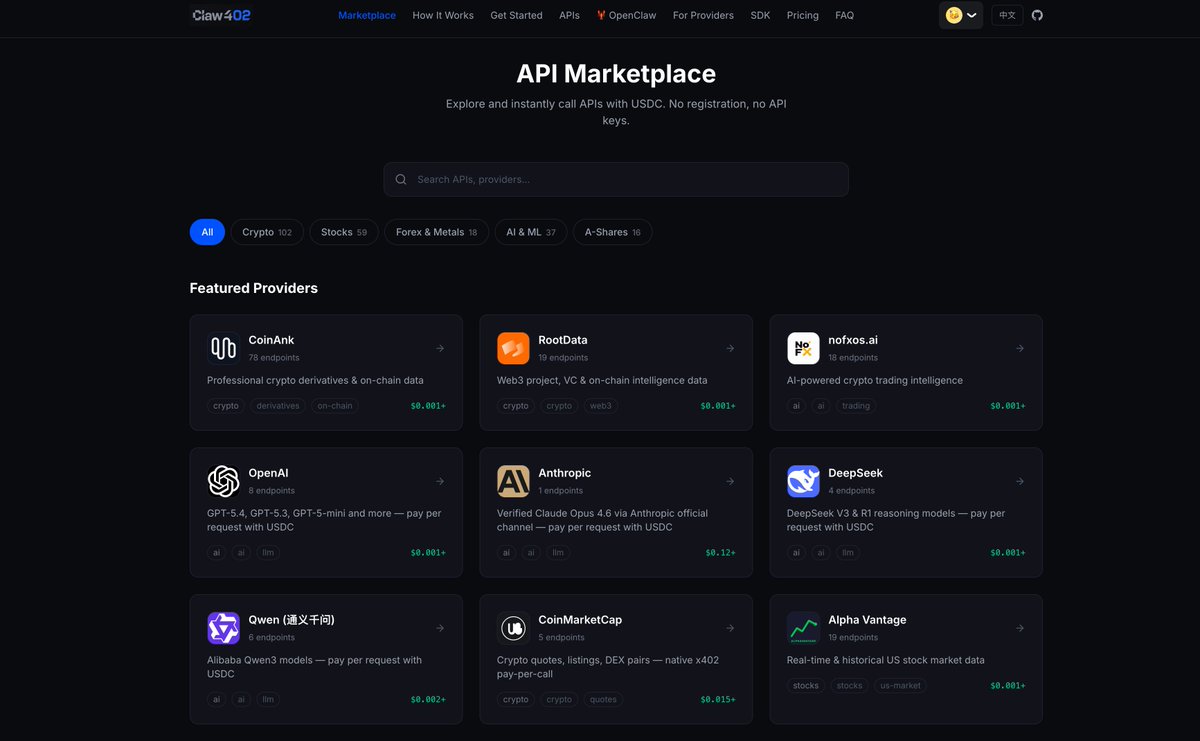The width and height of the screenshot is (1200, 741).
Task: Click the llm tag on OpenAI card
Action: [x=268, y=553]
